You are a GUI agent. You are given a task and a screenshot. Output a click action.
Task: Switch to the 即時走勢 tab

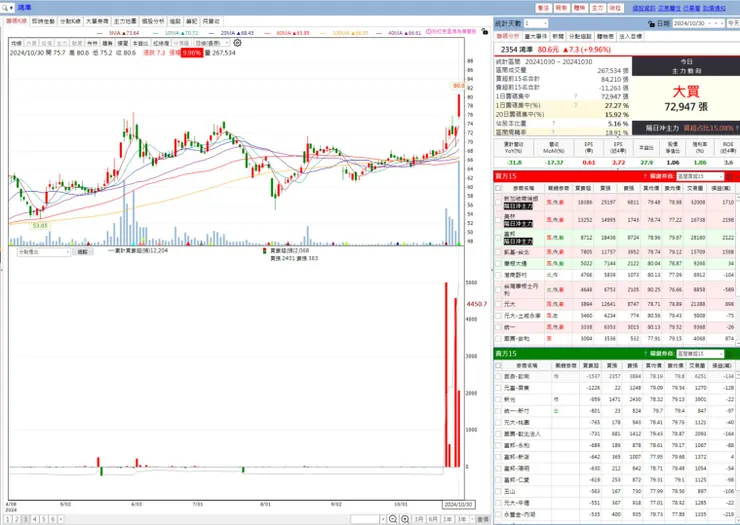[x=43, y=21]
